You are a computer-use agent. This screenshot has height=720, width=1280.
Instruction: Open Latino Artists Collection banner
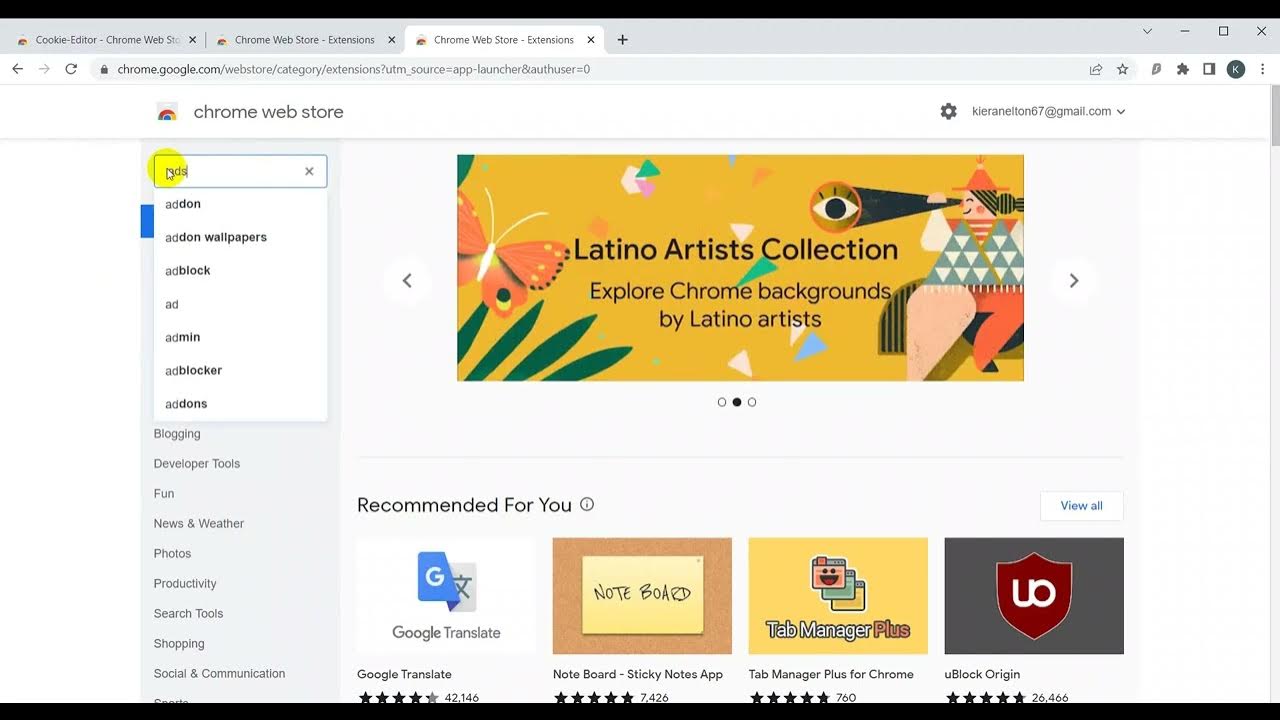(740, 268)
